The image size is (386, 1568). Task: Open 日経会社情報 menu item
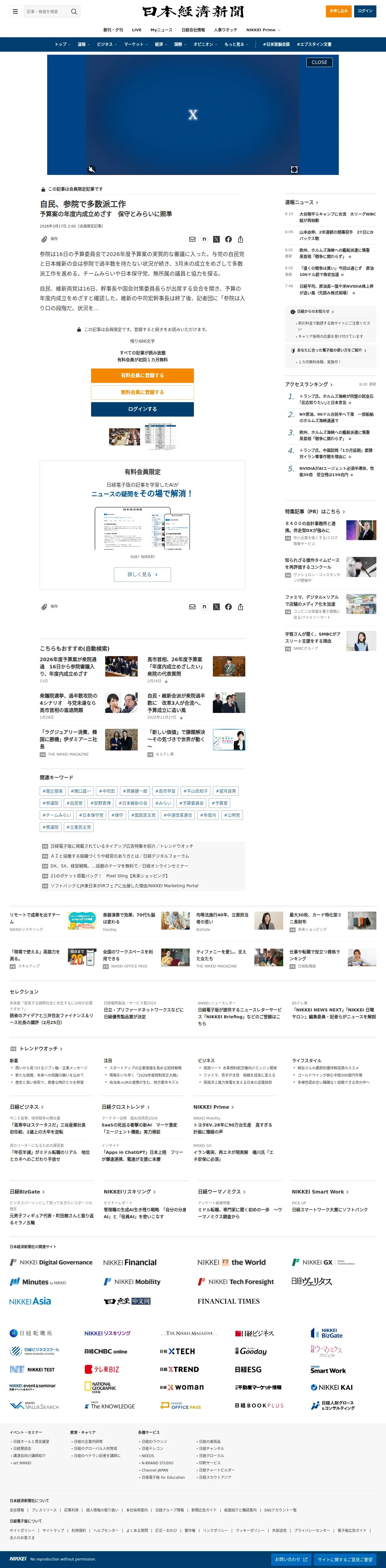[x=193, y=30]
